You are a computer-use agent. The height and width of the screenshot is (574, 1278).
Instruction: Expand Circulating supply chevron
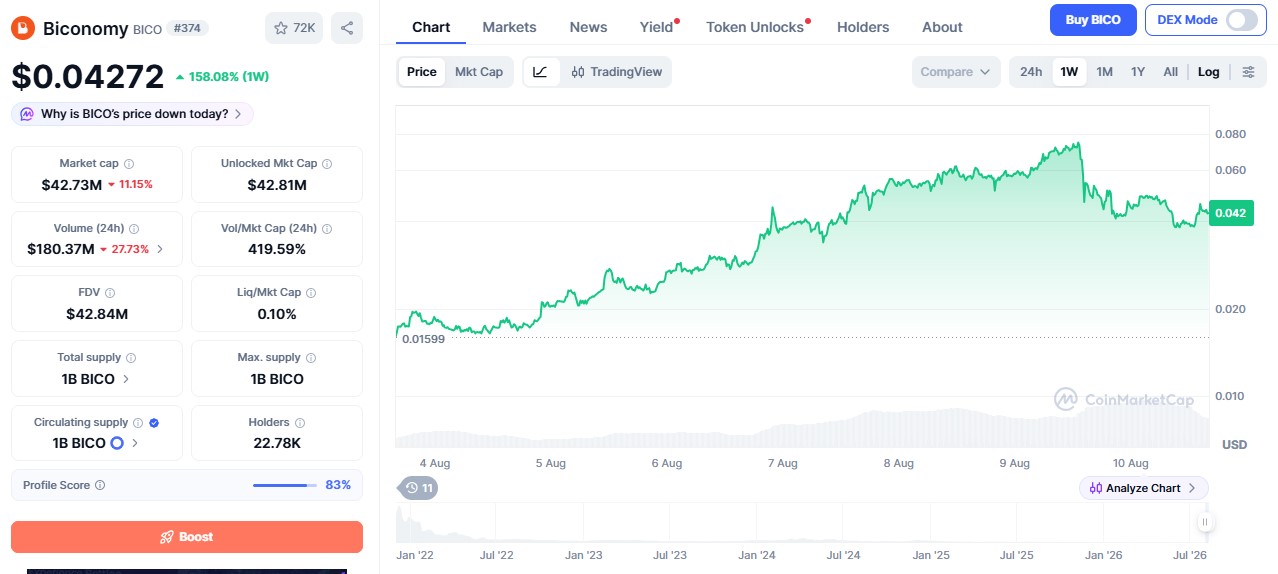(135, 443)
